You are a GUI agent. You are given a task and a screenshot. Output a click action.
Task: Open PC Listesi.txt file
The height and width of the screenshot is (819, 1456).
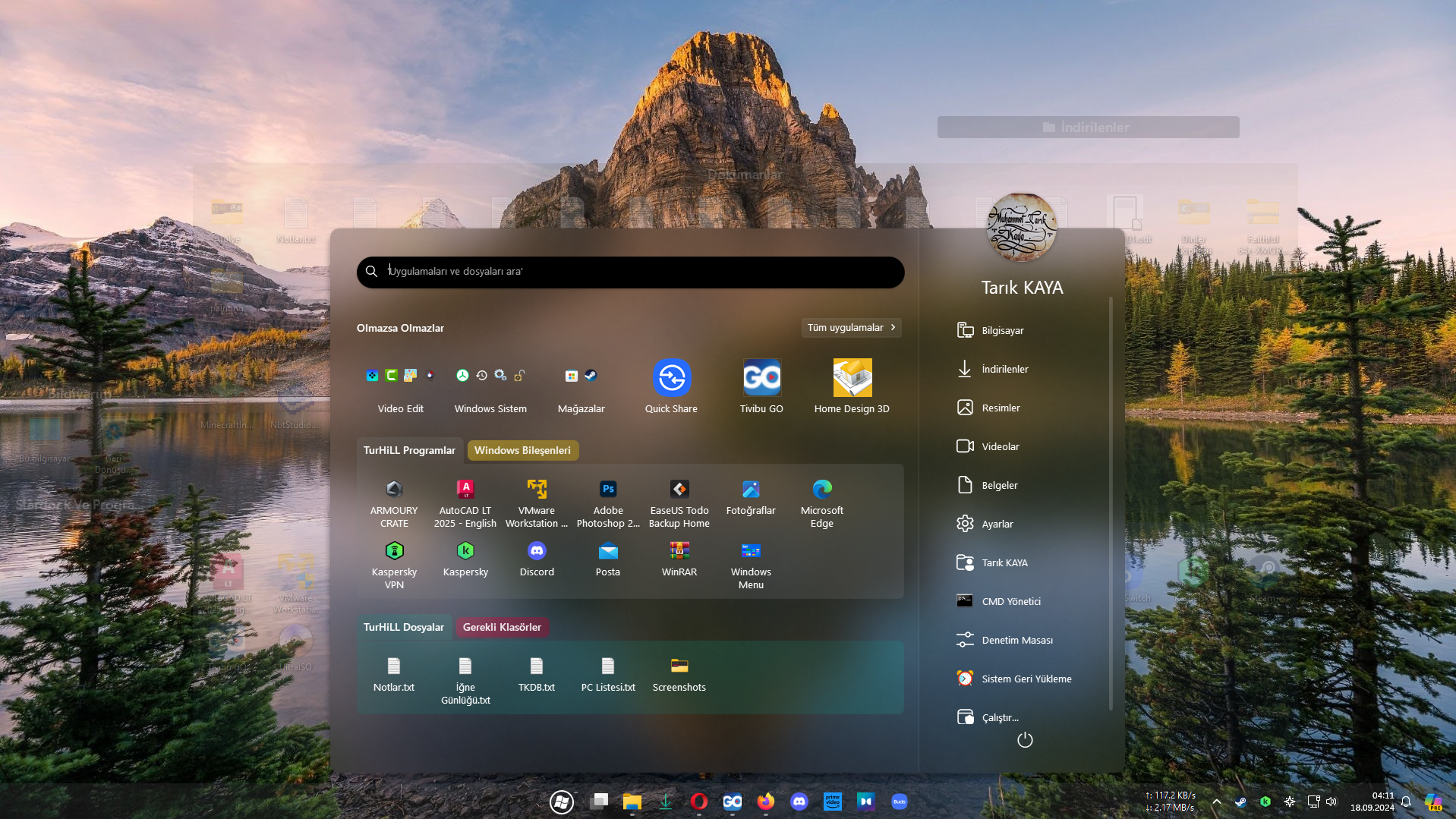[x=608, y=674]
